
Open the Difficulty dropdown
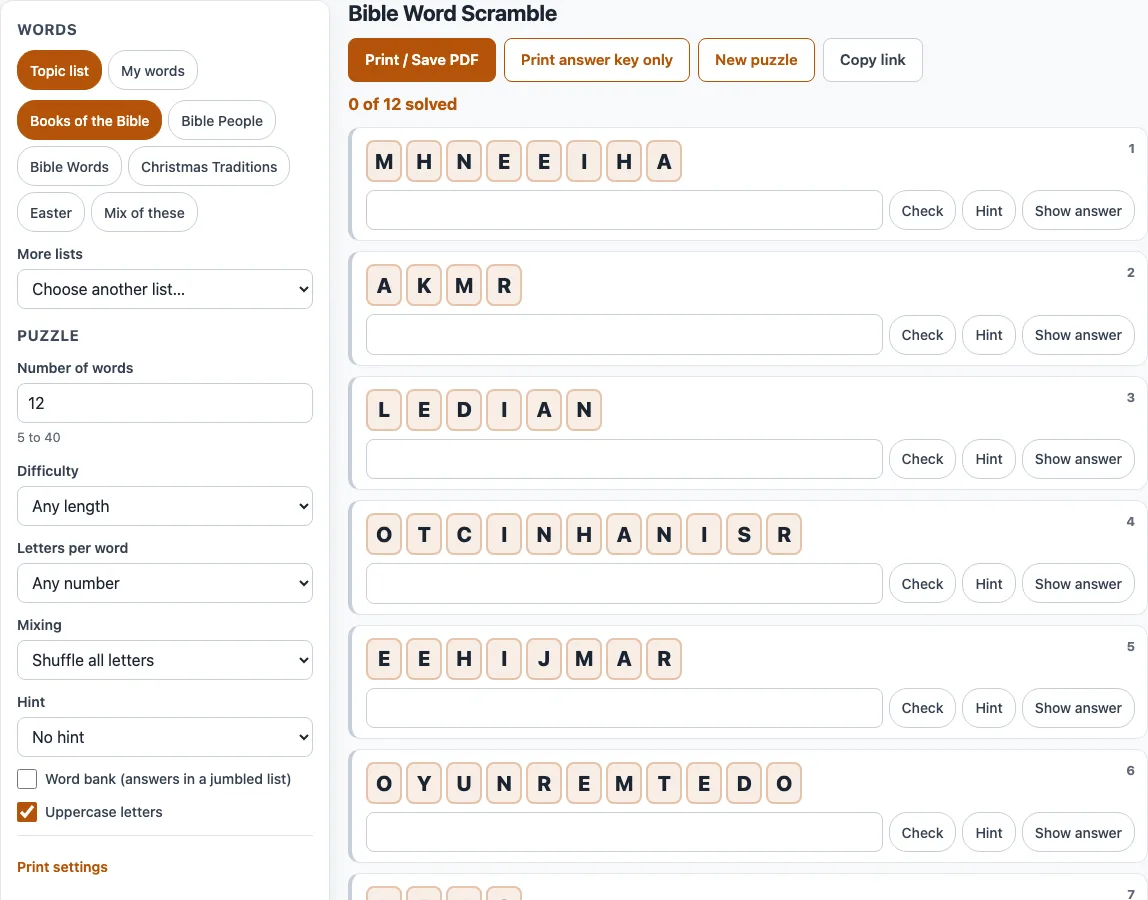pyautogui.click(x=165, y=506)
